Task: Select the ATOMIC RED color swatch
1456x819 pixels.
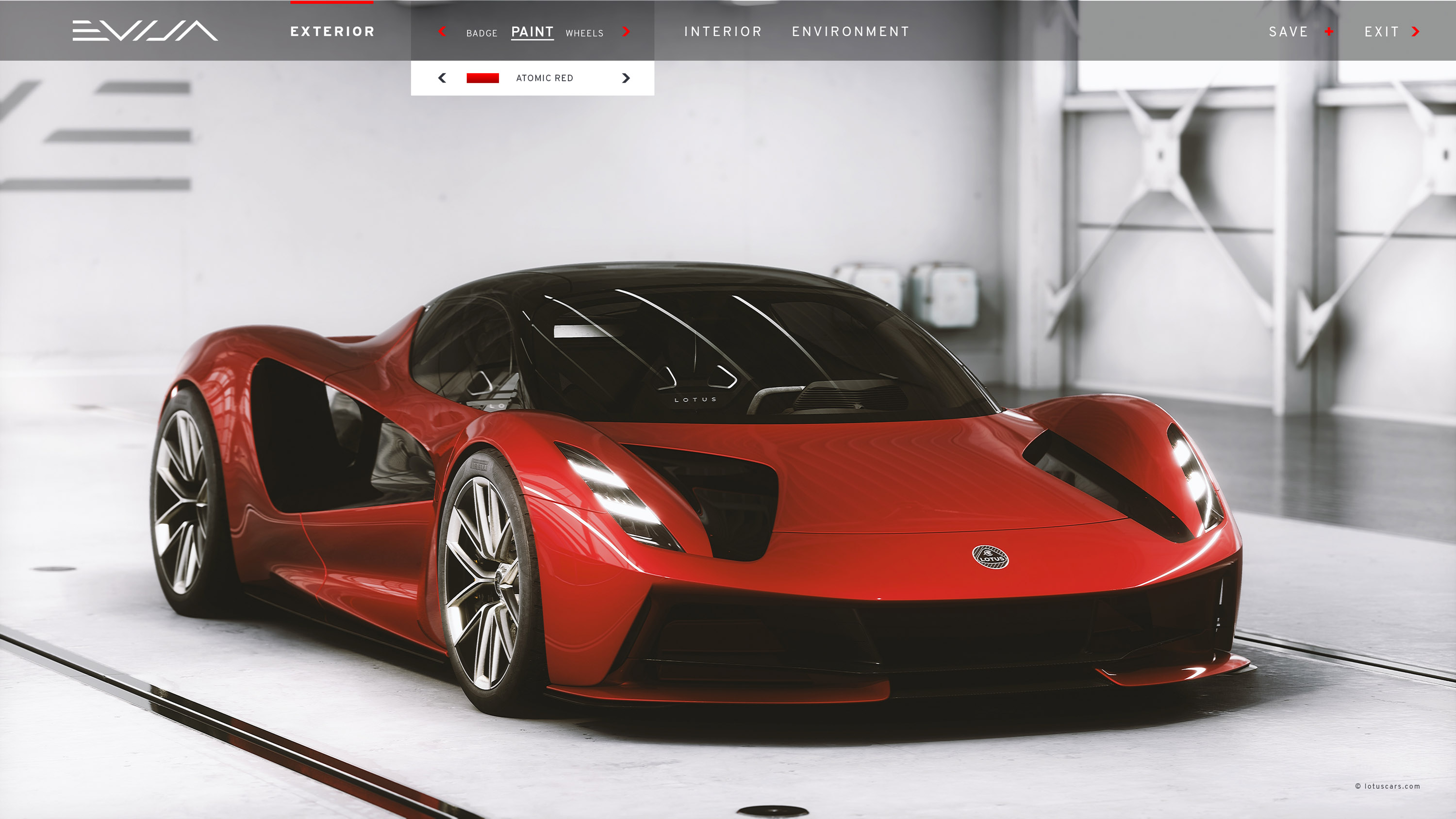Action: pos(483,78)
